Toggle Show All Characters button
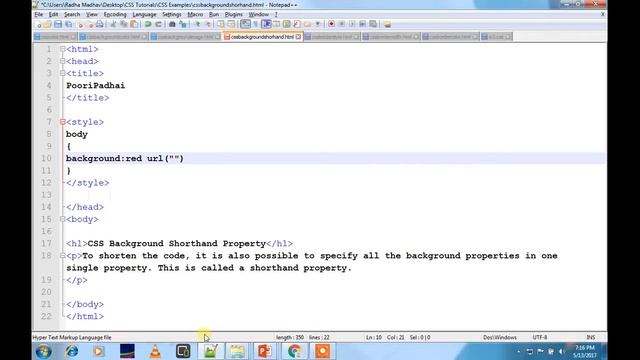 [256, 24]
